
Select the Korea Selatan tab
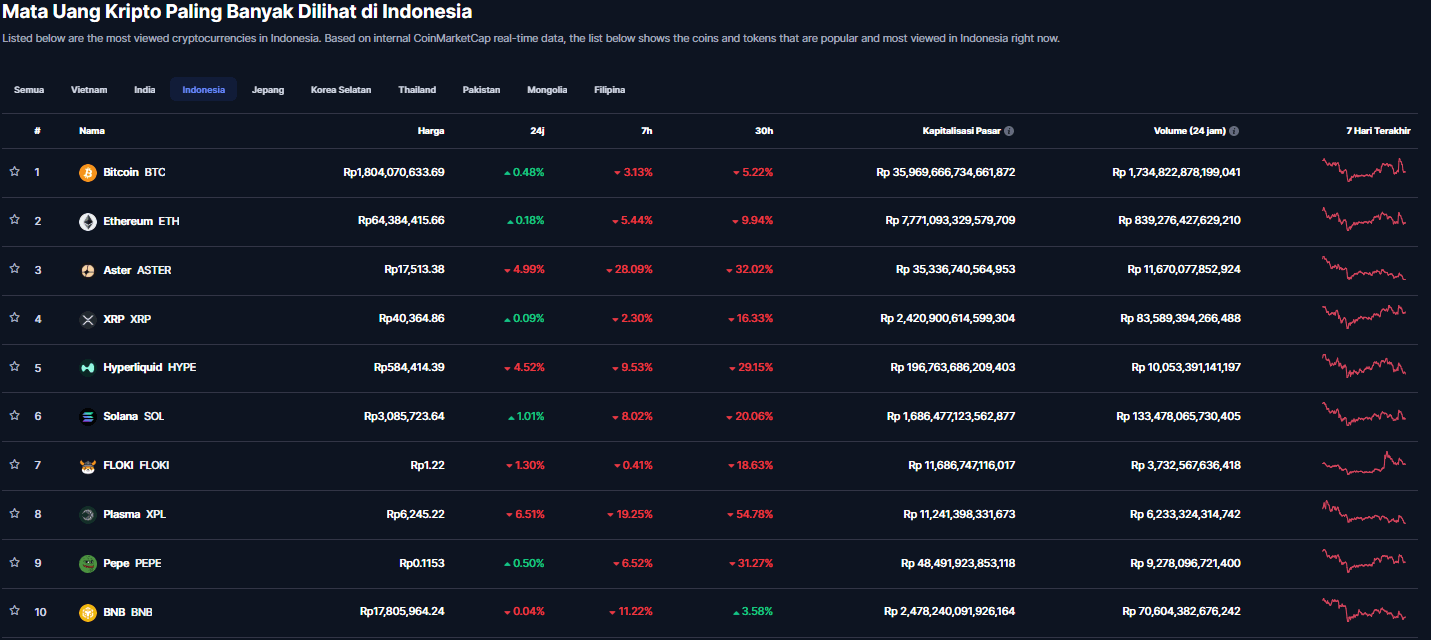point(341,90)
